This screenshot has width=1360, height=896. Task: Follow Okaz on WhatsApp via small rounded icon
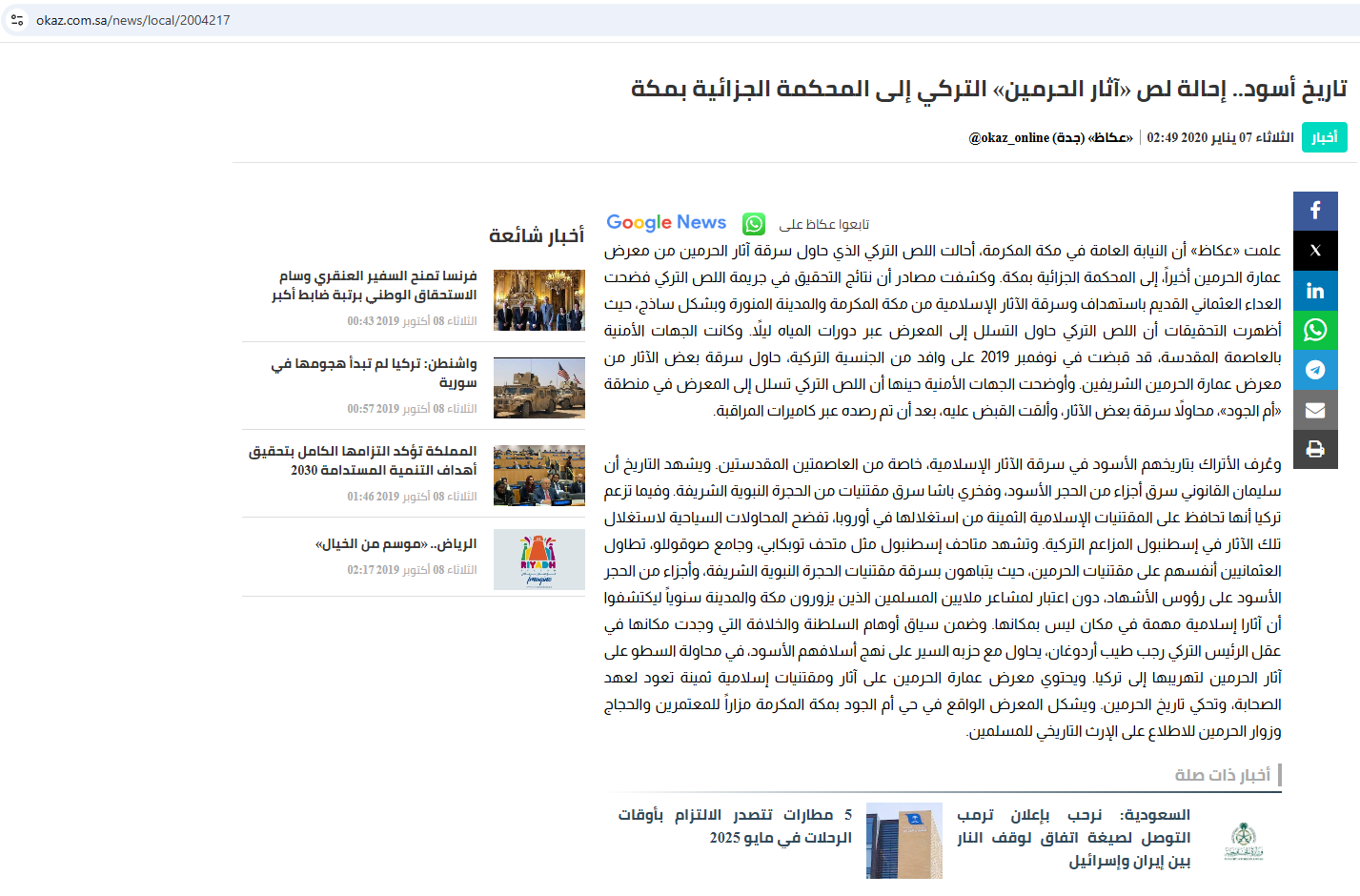[754, 224]
